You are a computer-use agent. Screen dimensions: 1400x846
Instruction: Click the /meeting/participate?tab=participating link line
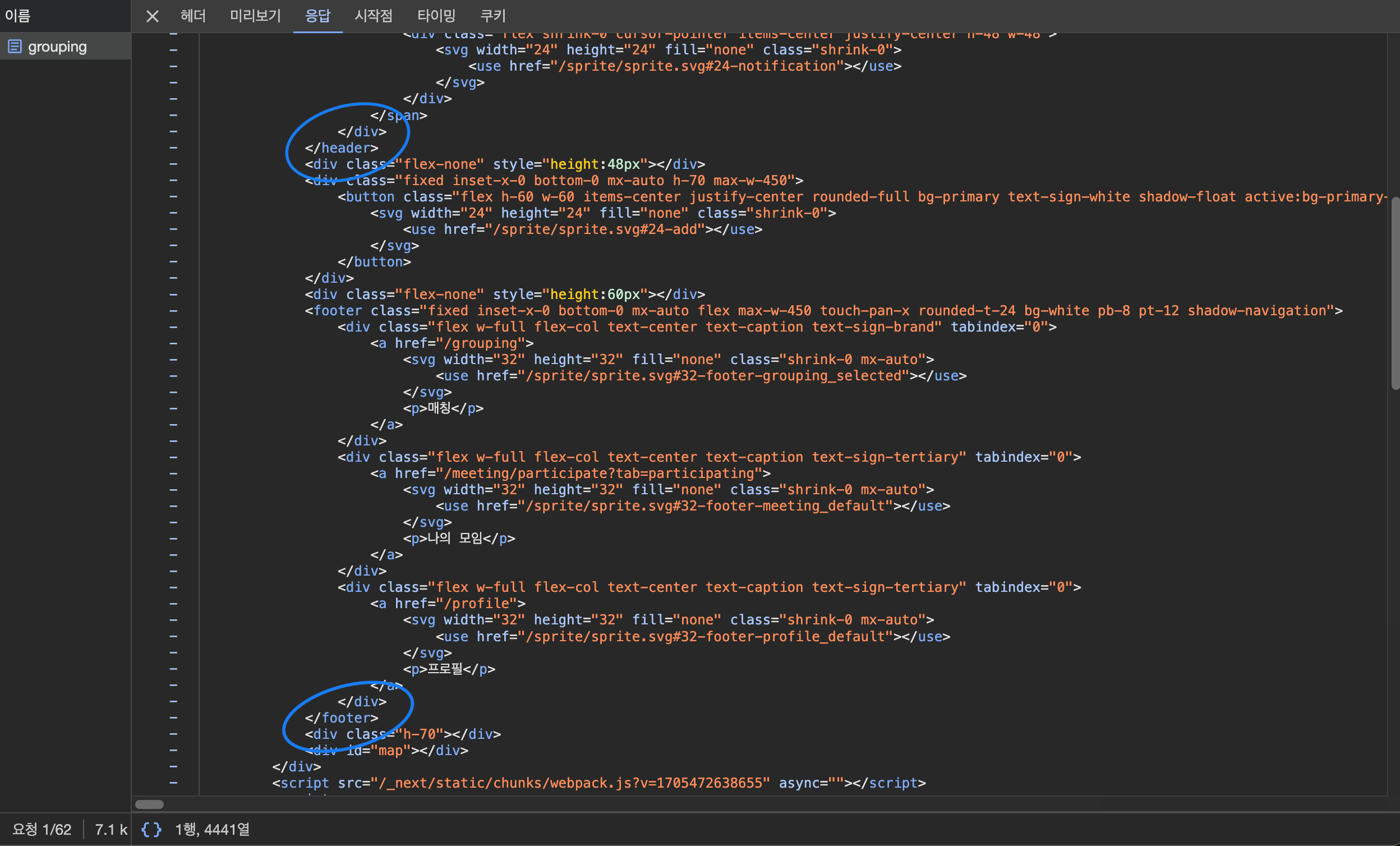pyautogui.click(x=570, y=473)
